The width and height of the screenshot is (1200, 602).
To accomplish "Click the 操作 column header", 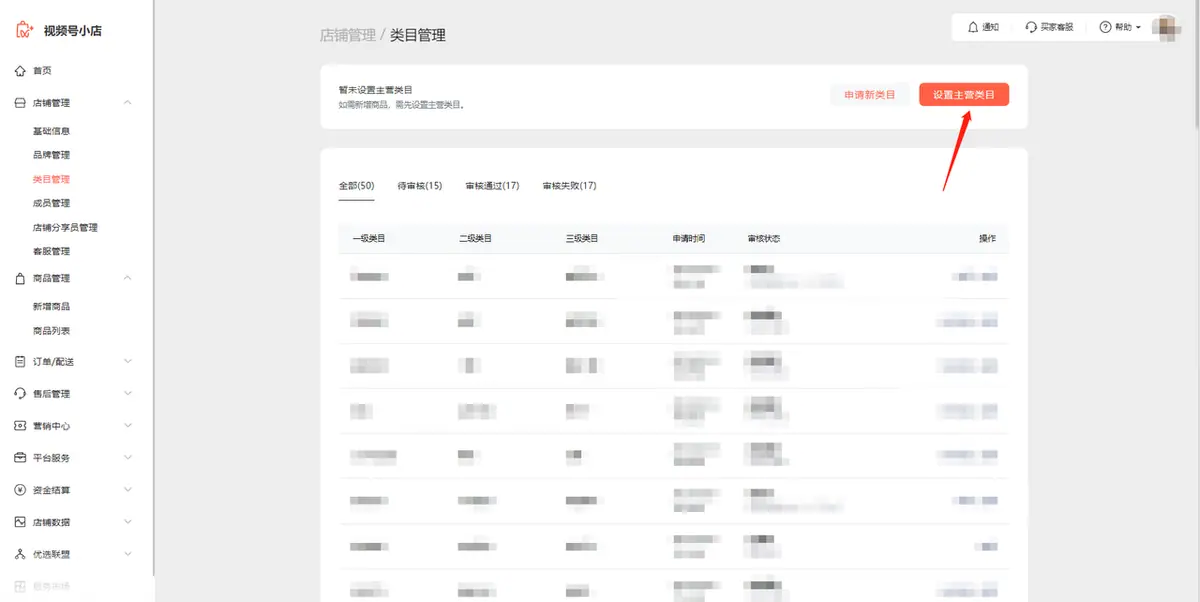I will click(987, 239).
